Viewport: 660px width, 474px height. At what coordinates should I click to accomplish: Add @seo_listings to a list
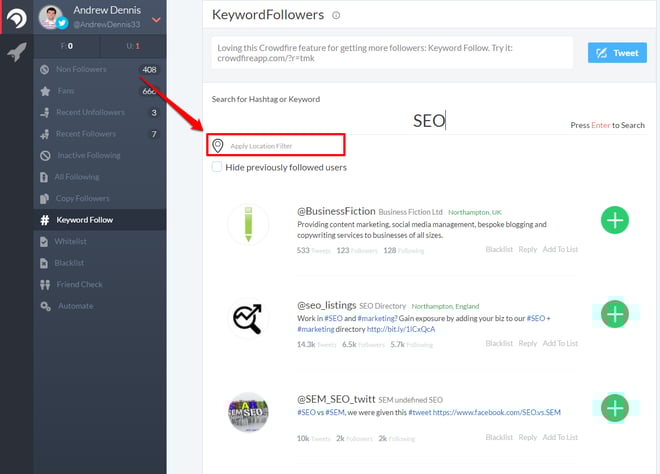point(560,343)
